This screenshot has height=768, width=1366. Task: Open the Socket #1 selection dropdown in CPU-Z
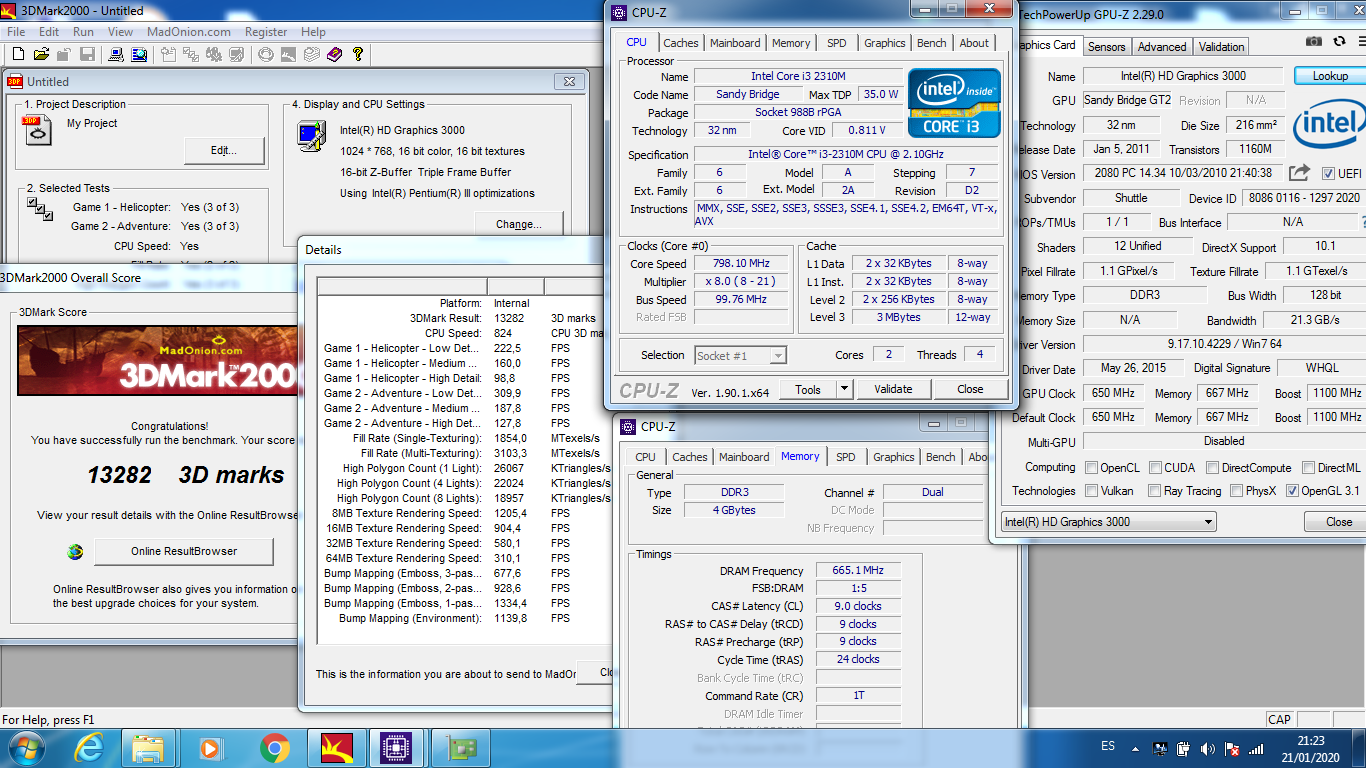click(x=740, y=355)
